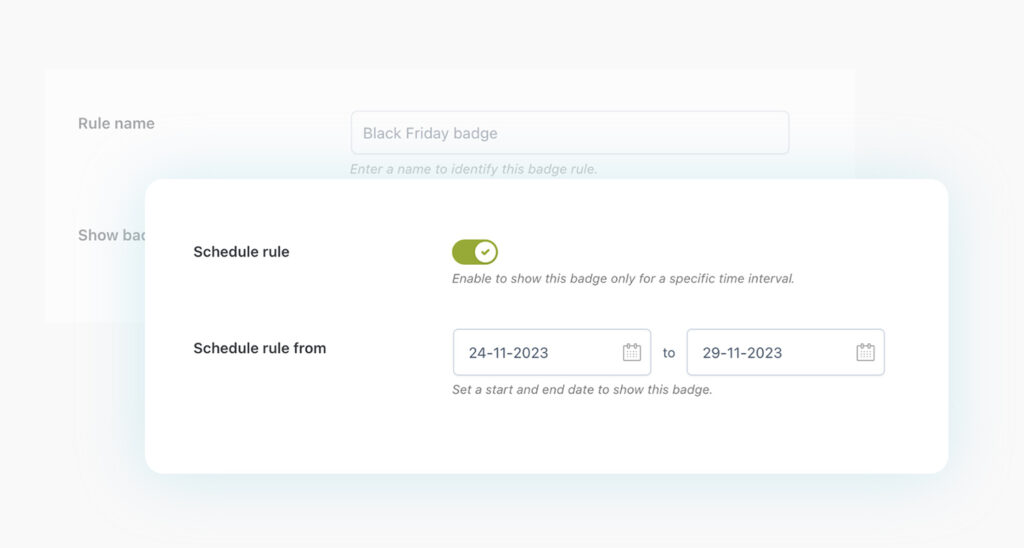Click the 'Rule name' label
Image resolution: width=1024 pixels, height=548 pixels.
point(116,124)
